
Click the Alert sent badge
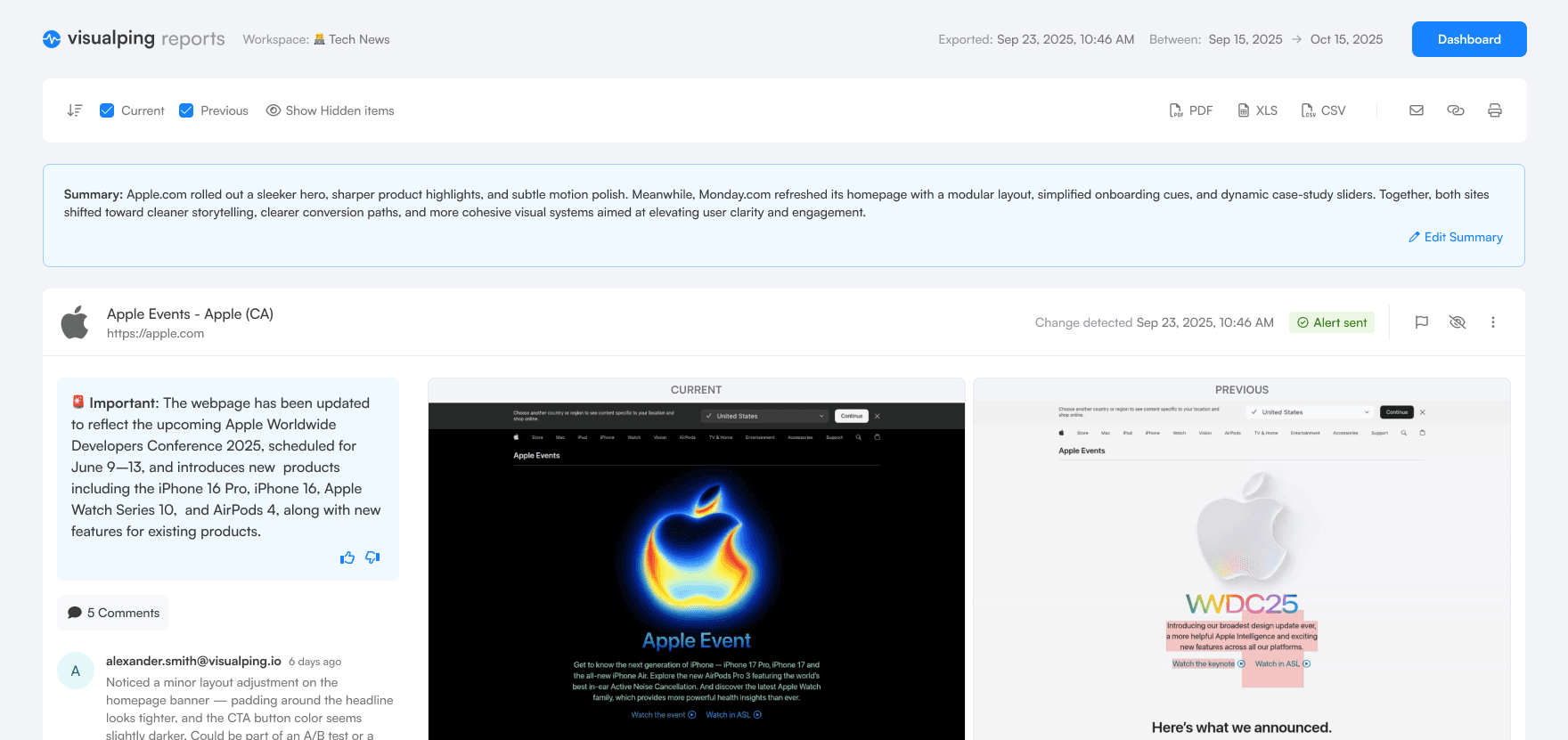1332,322
